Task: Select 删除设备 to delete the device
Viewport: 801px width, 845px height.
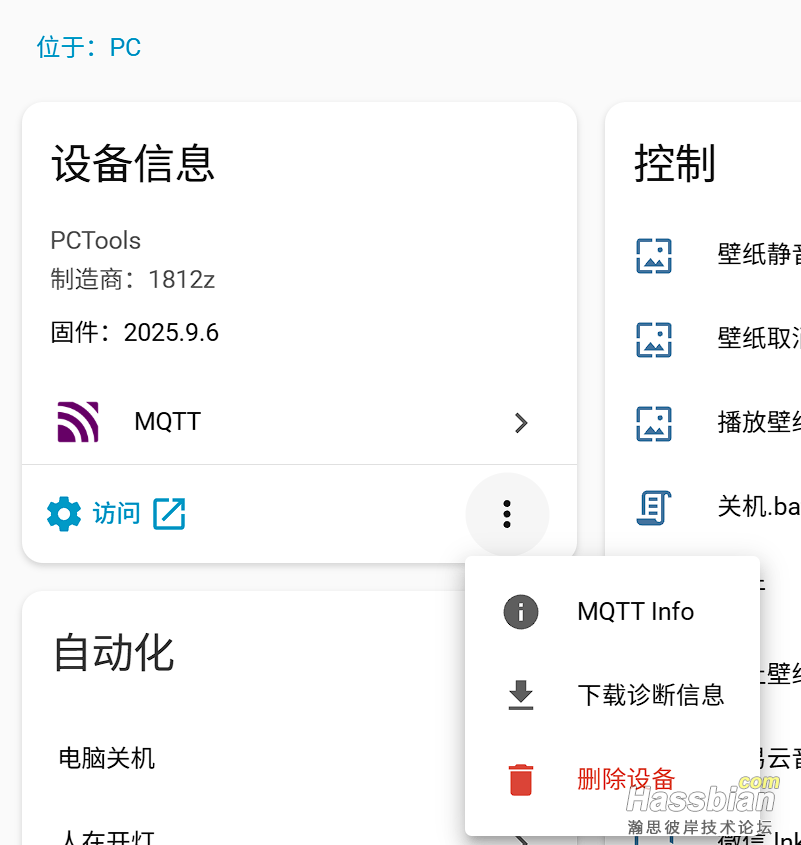Action: click(612, 779)
